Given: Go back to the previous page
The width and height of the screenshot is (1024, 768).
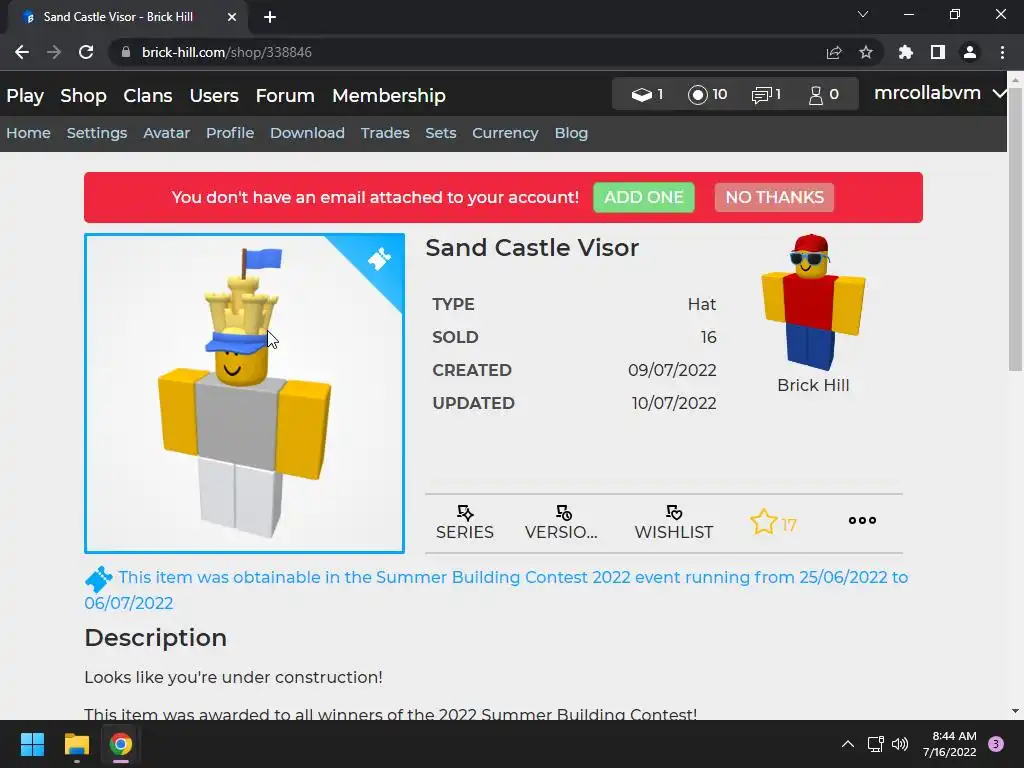Looking at the screenshot, I should pyautogui.click(x=22, y=52).
